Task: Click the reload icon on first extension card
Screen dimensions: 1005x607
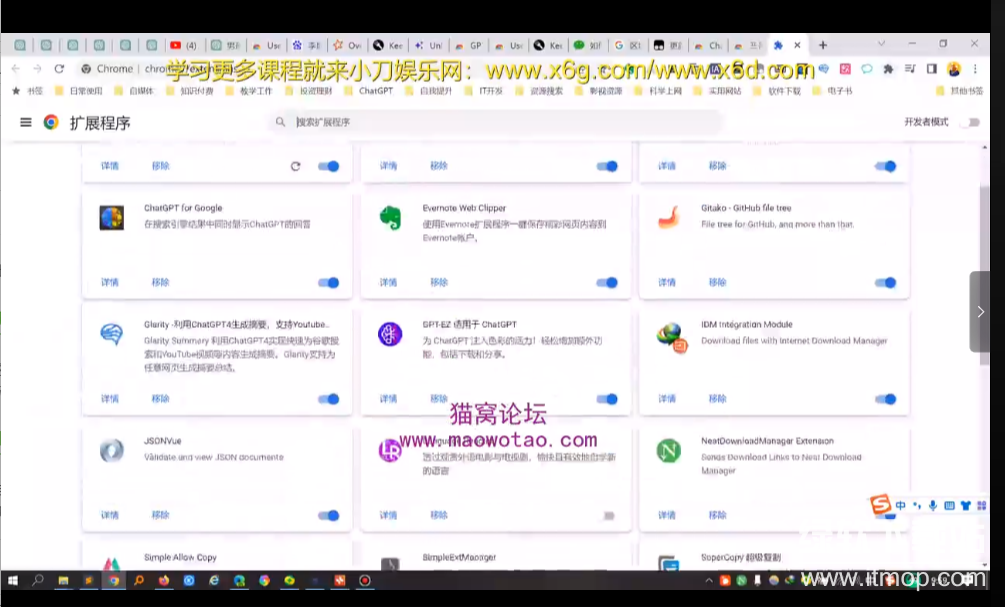Action: 295,166
